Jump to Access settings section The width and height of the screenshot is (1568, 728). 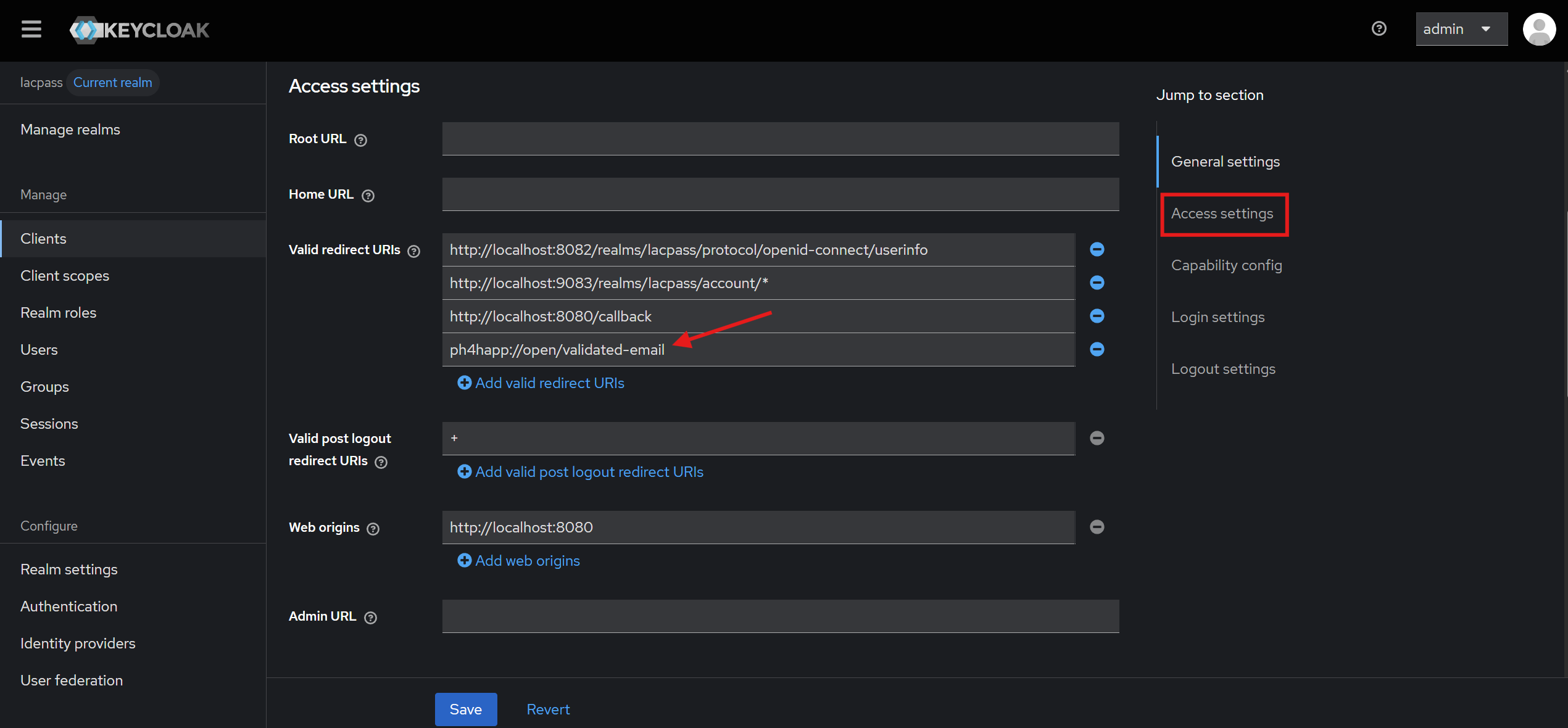pos(1222,213)
